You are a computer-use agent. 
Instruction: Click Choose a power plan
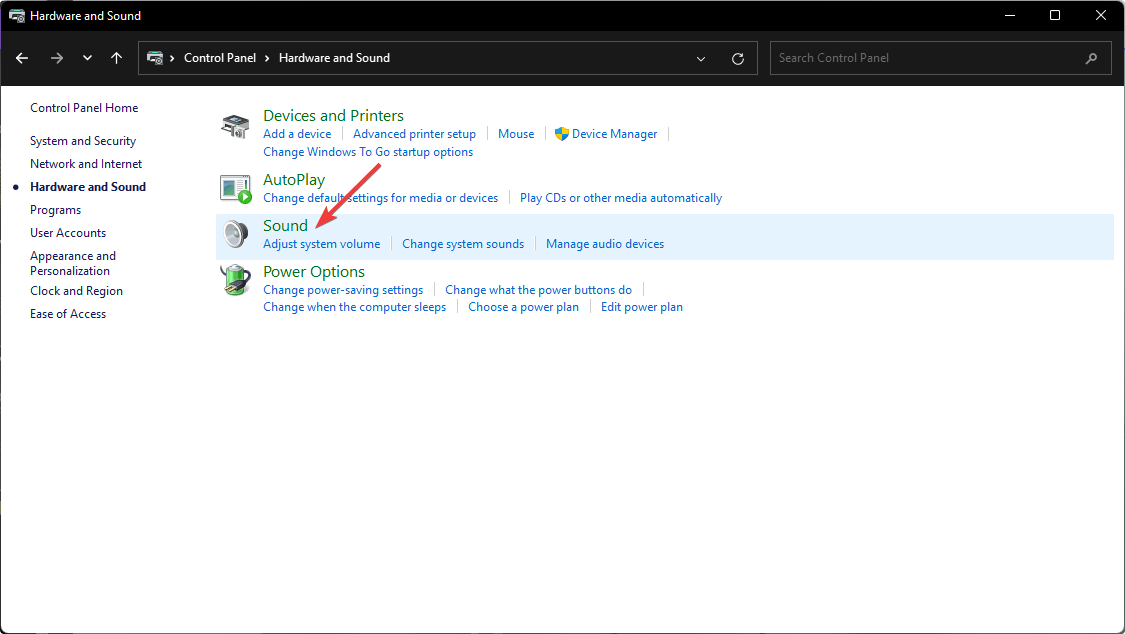[523, 307]
